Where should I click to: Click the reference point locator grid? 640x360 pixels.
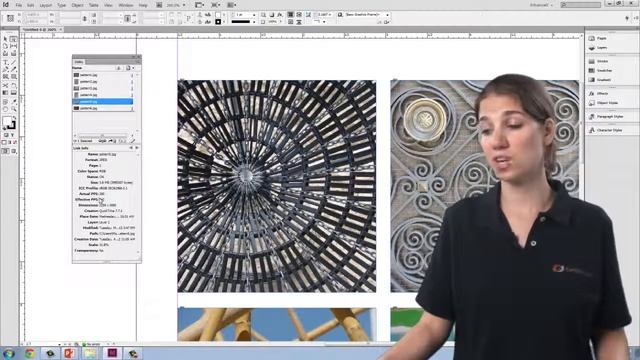pos(10,18)
